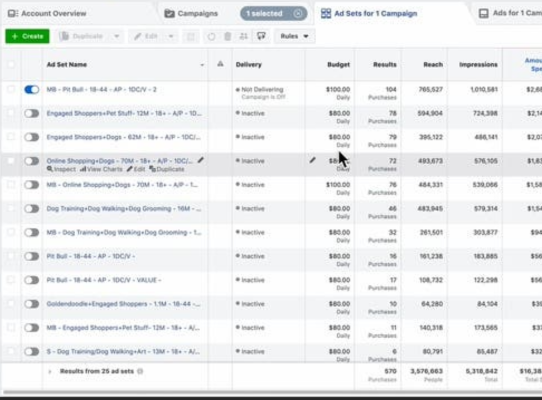542x400 pixels.
Task: Click the Account Overview icon
Action: pyautogui.click(x=13, y=13)
